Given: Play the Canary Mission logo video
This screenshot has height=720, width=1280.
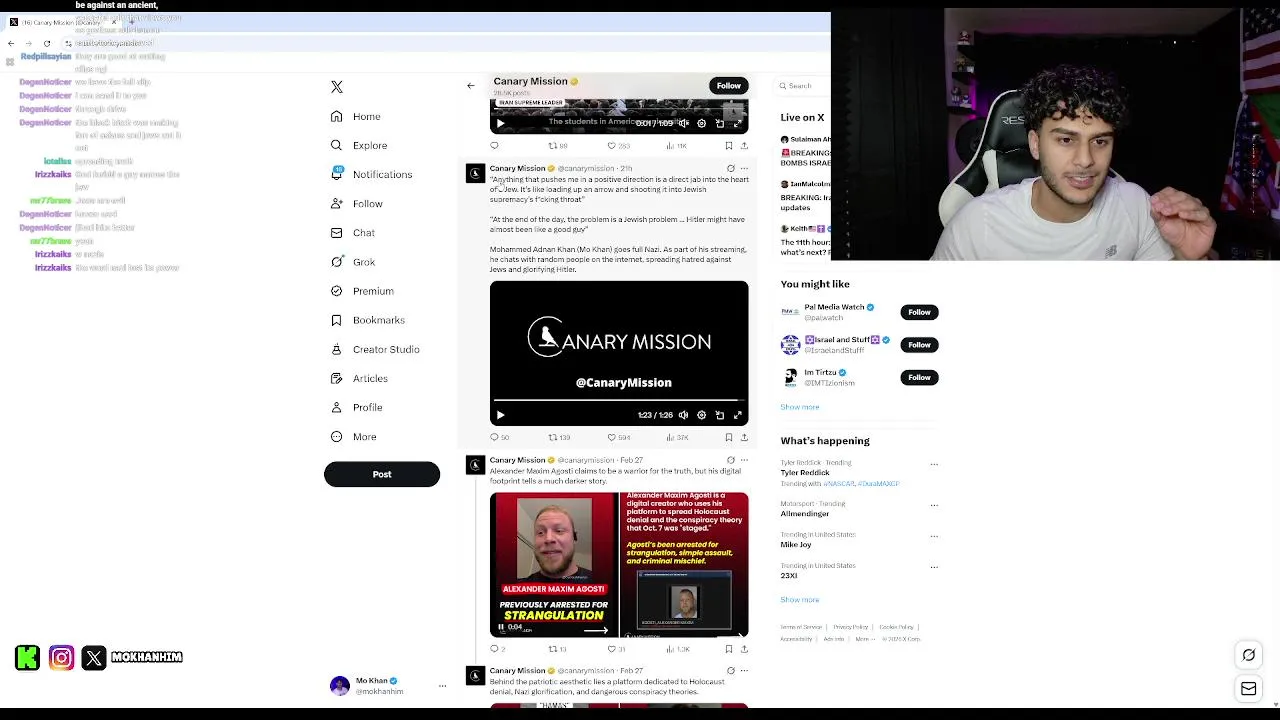Looking at the screenshot, I should (501, 415).
